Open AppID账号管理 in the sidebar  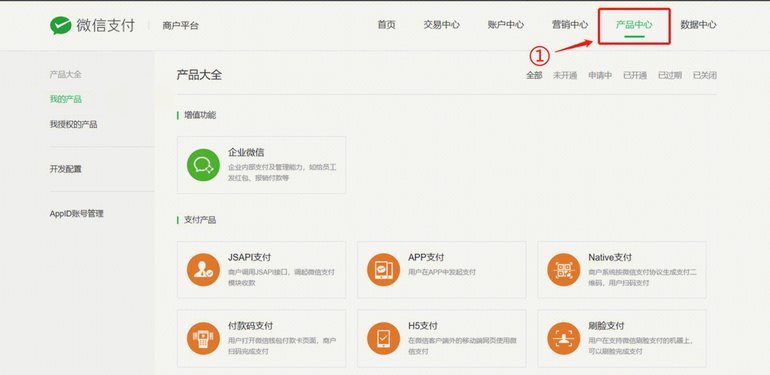point(77,214)
